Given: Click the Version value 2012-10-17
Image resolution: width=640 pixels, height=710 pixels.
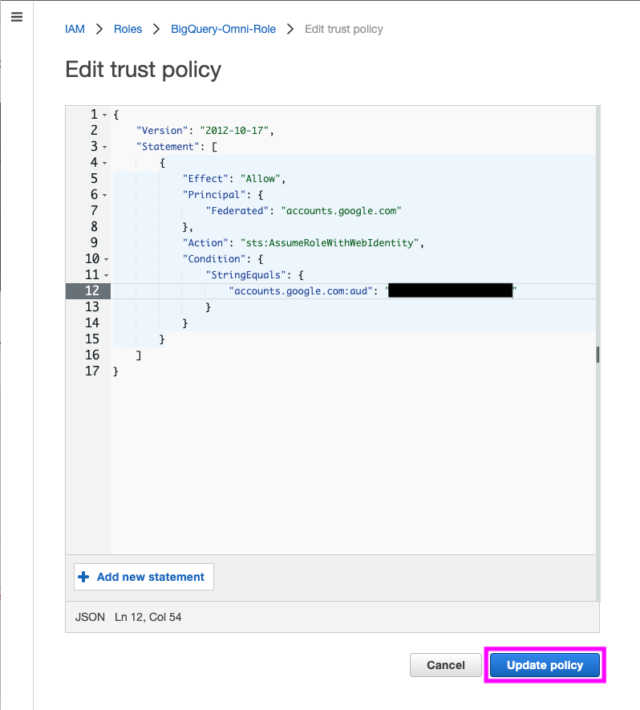Looking at the screenshot, I should (x=234, y=131).
